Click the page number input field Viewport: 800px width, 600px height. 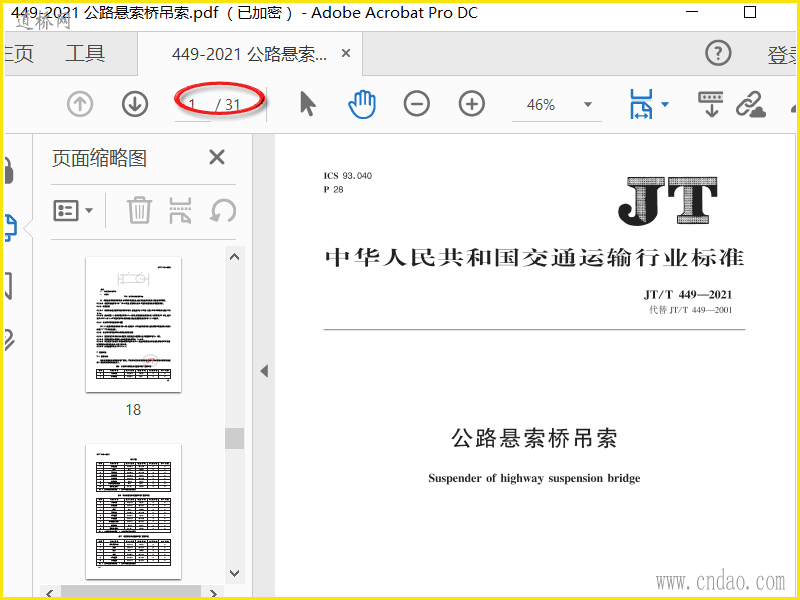coord(193,105)
